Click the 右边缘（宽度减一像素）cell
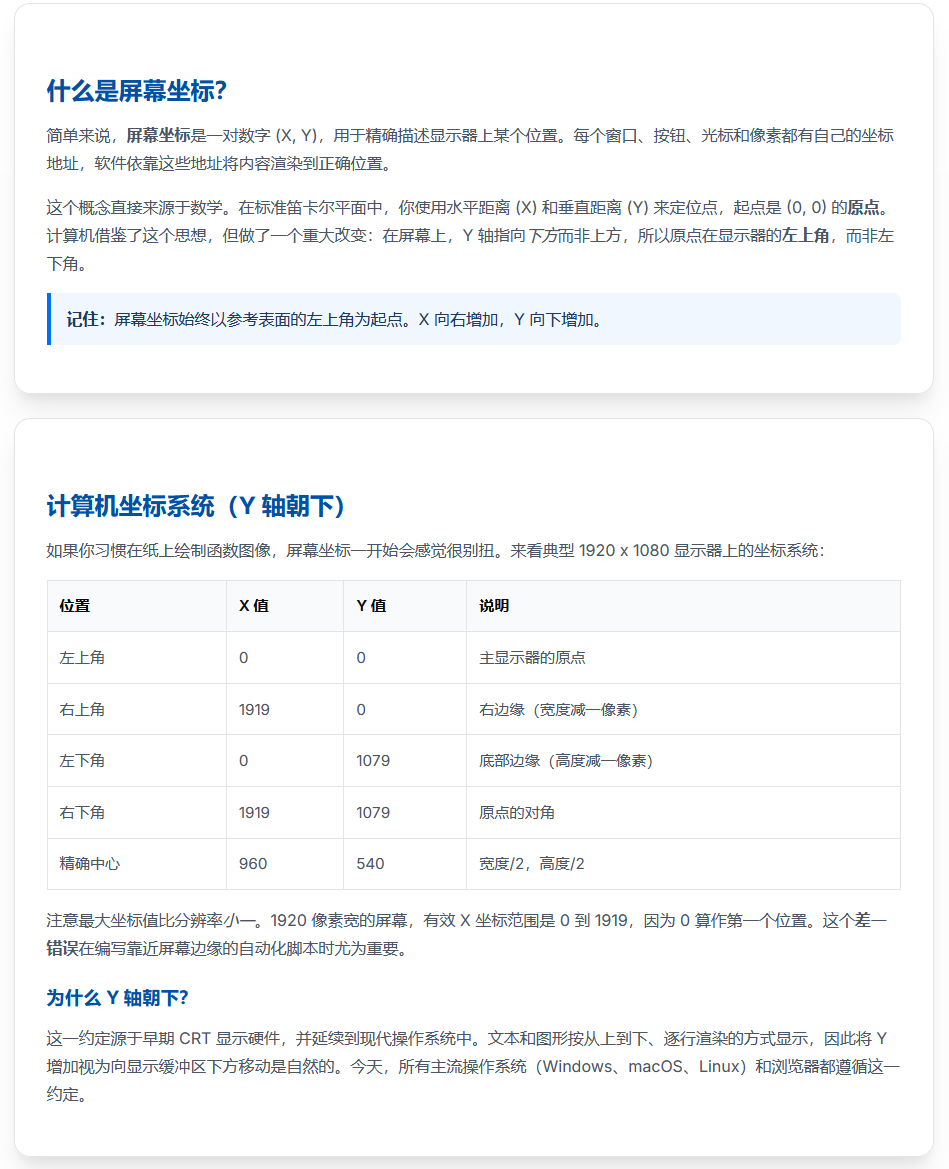Viewport: 949px width, 1169px height. pos(683,709)
